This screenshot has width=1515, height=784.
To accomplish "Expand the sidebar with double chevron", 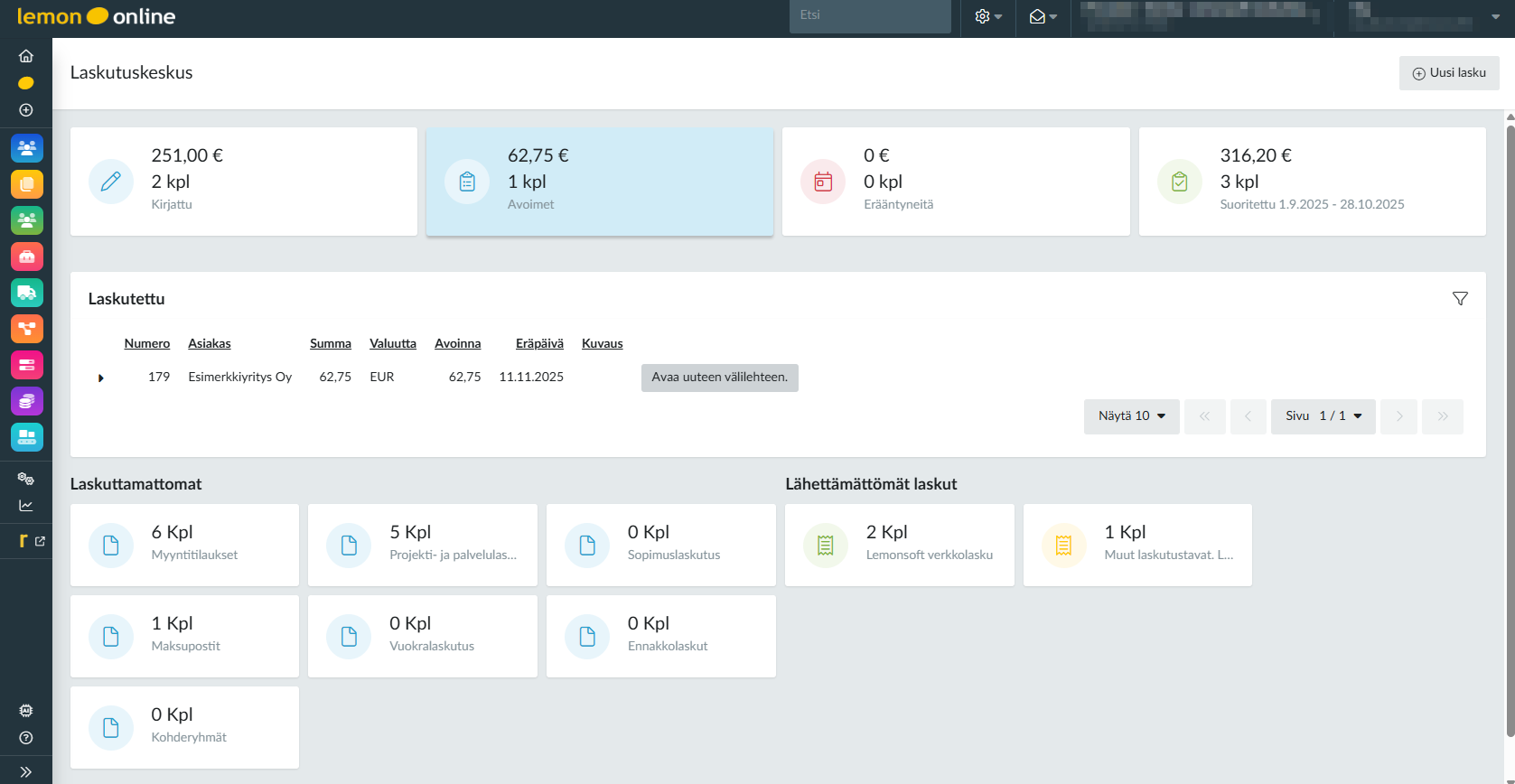I will (x=26, y=771).
